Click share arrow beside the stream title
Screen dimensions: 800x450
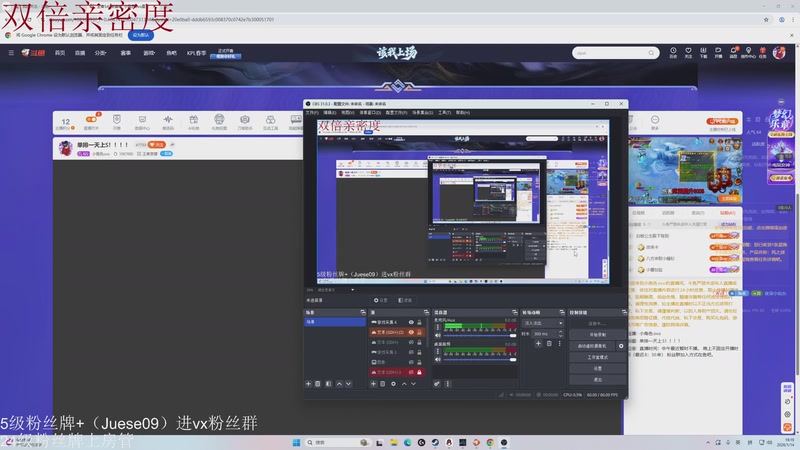(x=172, y=145)
